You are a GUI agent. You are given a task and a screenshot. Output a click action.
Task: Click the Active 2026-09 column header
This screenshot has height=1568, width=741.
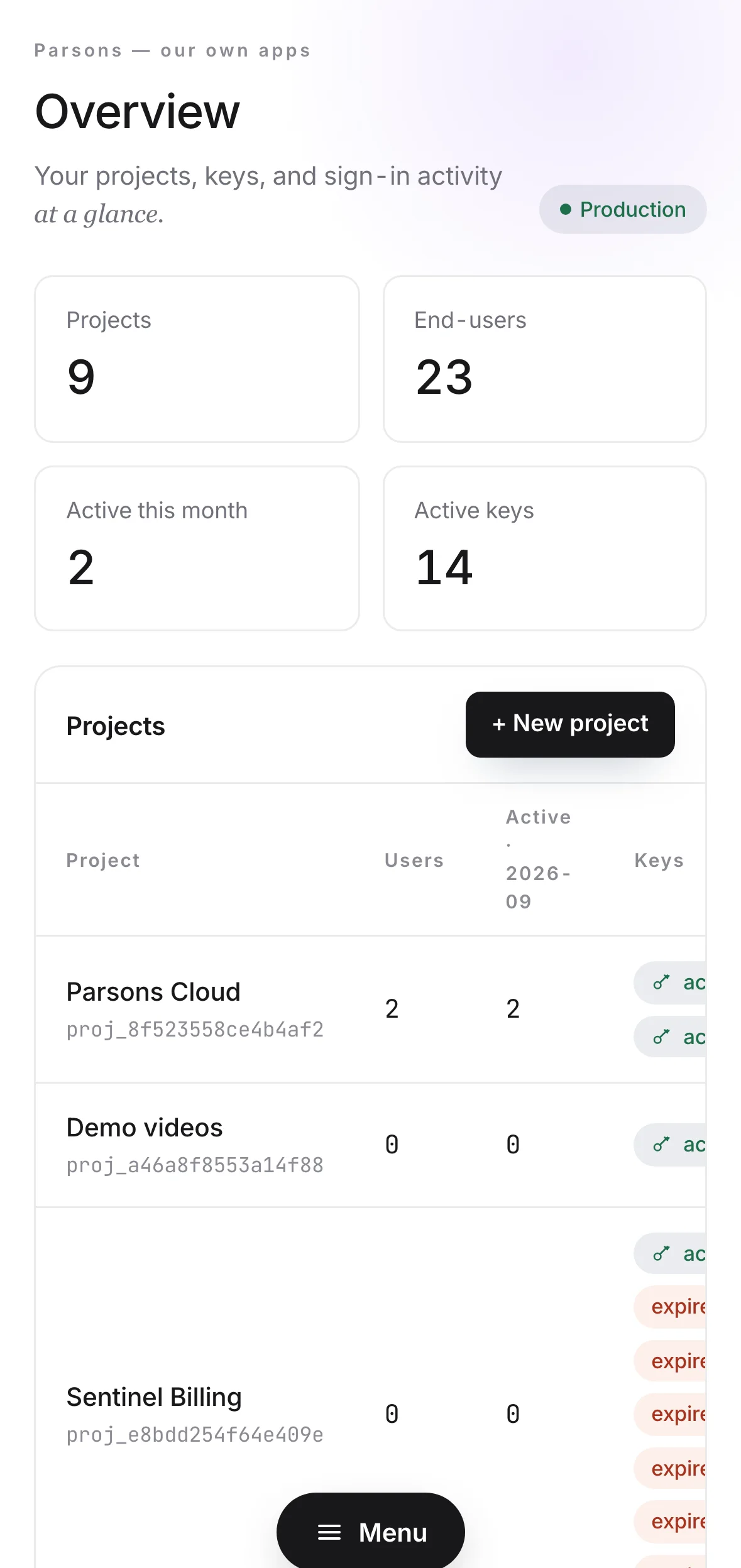point(539,859)
